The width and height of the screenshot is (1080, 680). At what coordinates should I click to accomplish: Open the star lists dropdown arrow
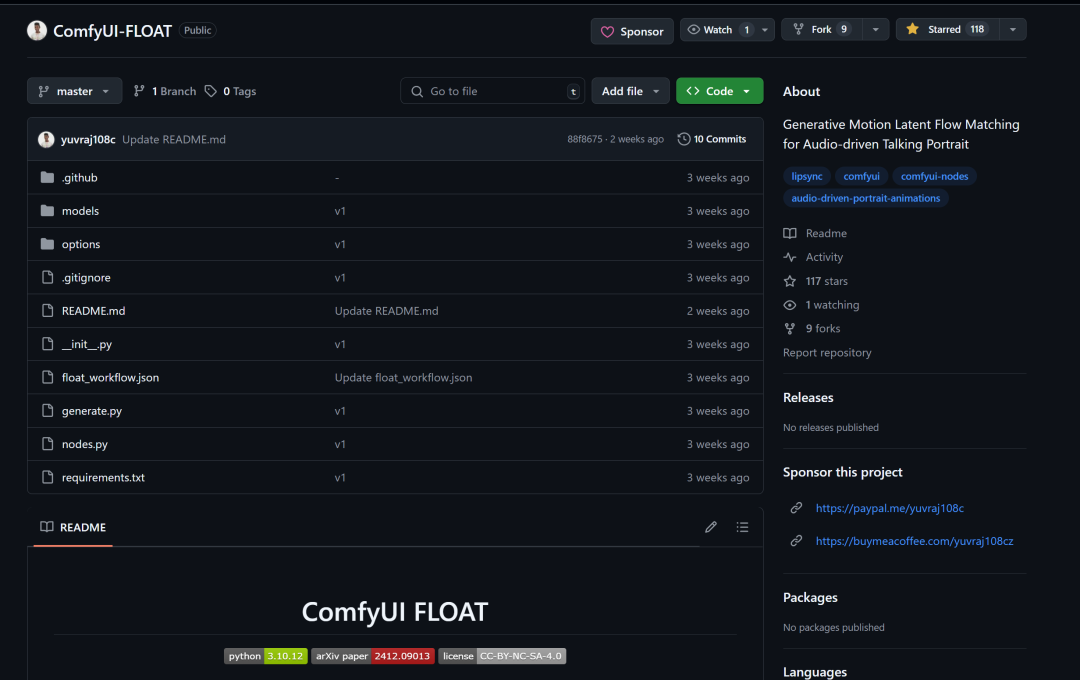click(x=1012, y=30)
